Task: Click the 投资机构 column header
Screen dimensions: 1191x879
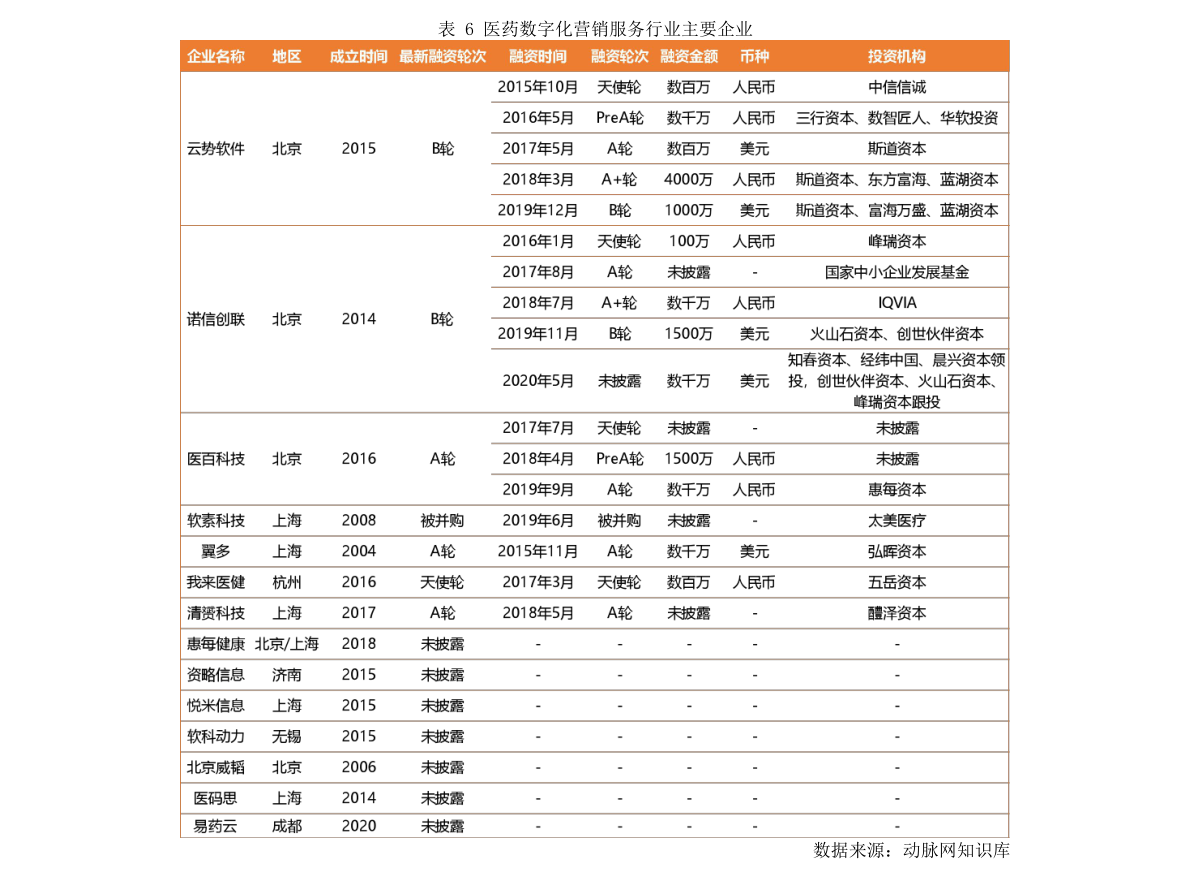Action: (x=896, y=57)
